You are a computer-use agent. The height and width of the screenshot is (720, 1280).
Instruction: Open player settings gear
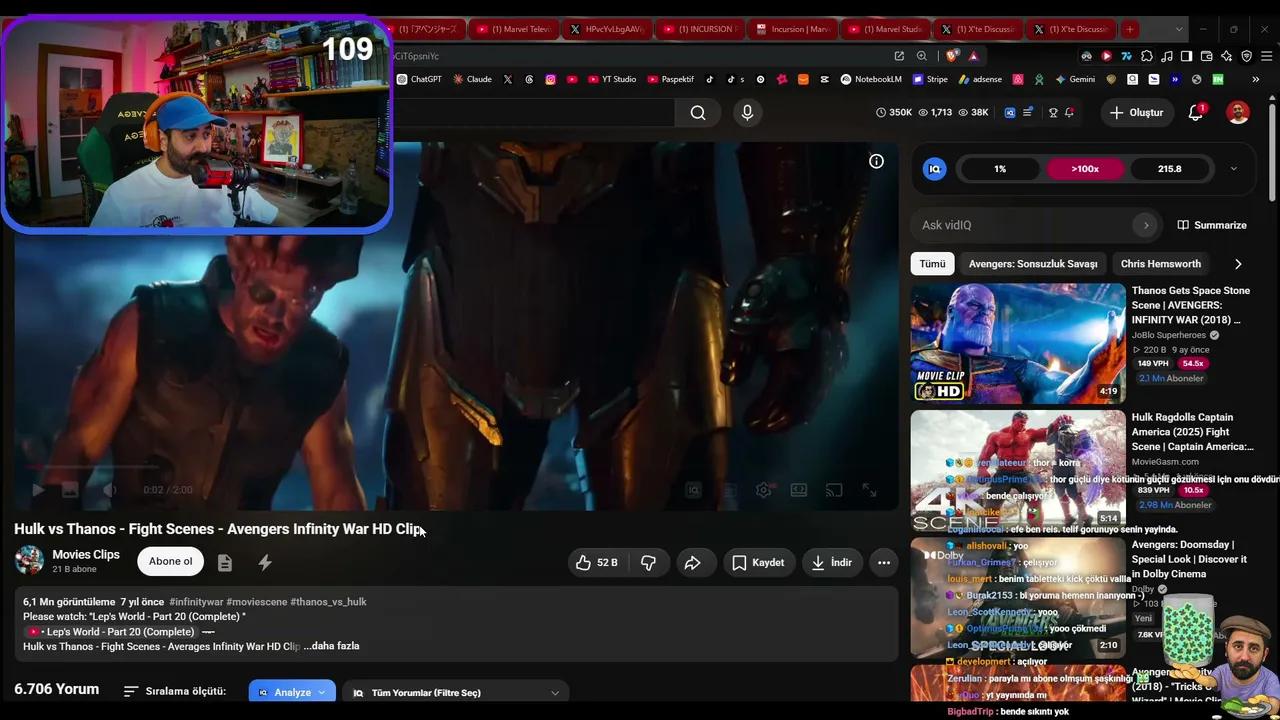tap(764, 490)
